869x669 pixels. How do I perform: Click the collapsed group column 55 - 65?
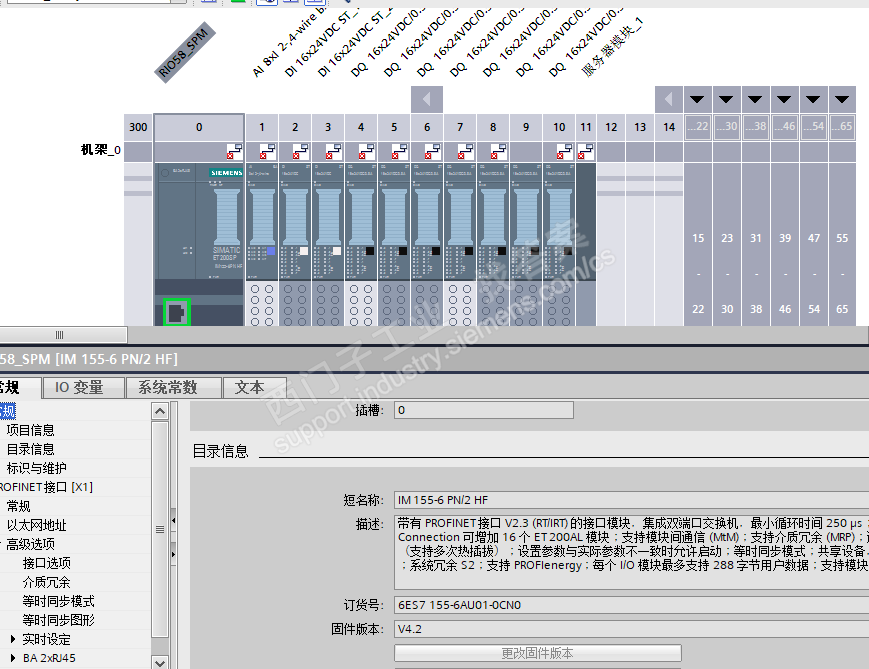842,244
